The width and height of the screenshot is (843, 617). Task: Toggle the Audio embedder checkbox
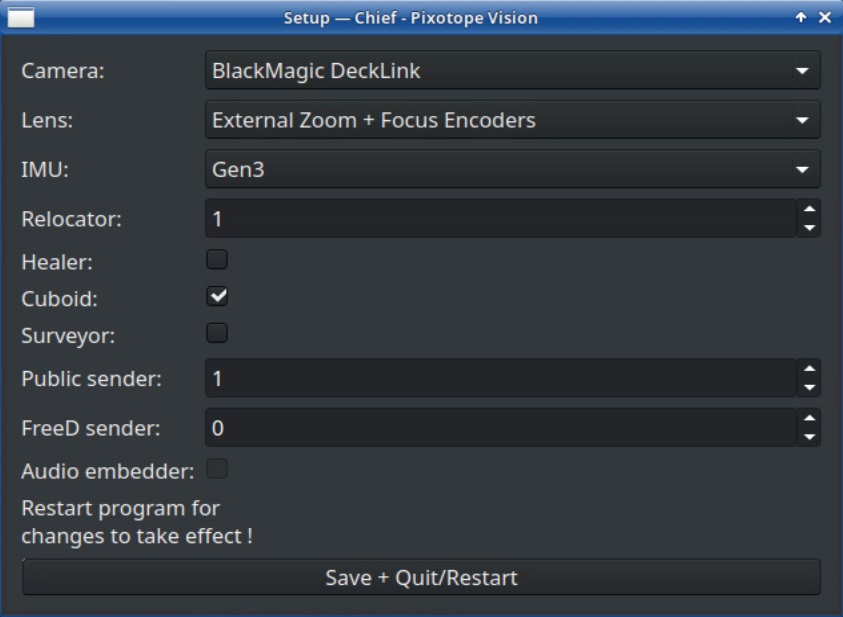click(x=217, y=468)
